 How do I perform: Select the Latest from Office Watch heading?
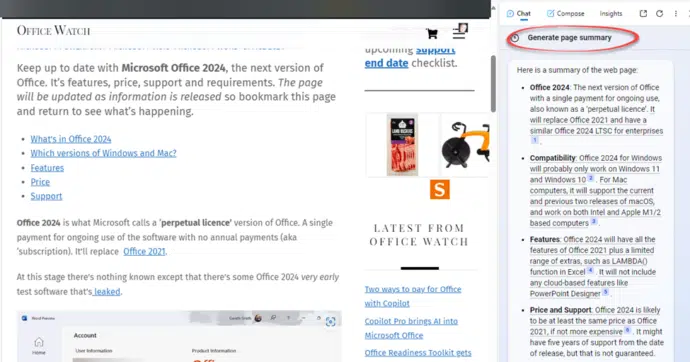pyautogui.click(x=419, y=235)
